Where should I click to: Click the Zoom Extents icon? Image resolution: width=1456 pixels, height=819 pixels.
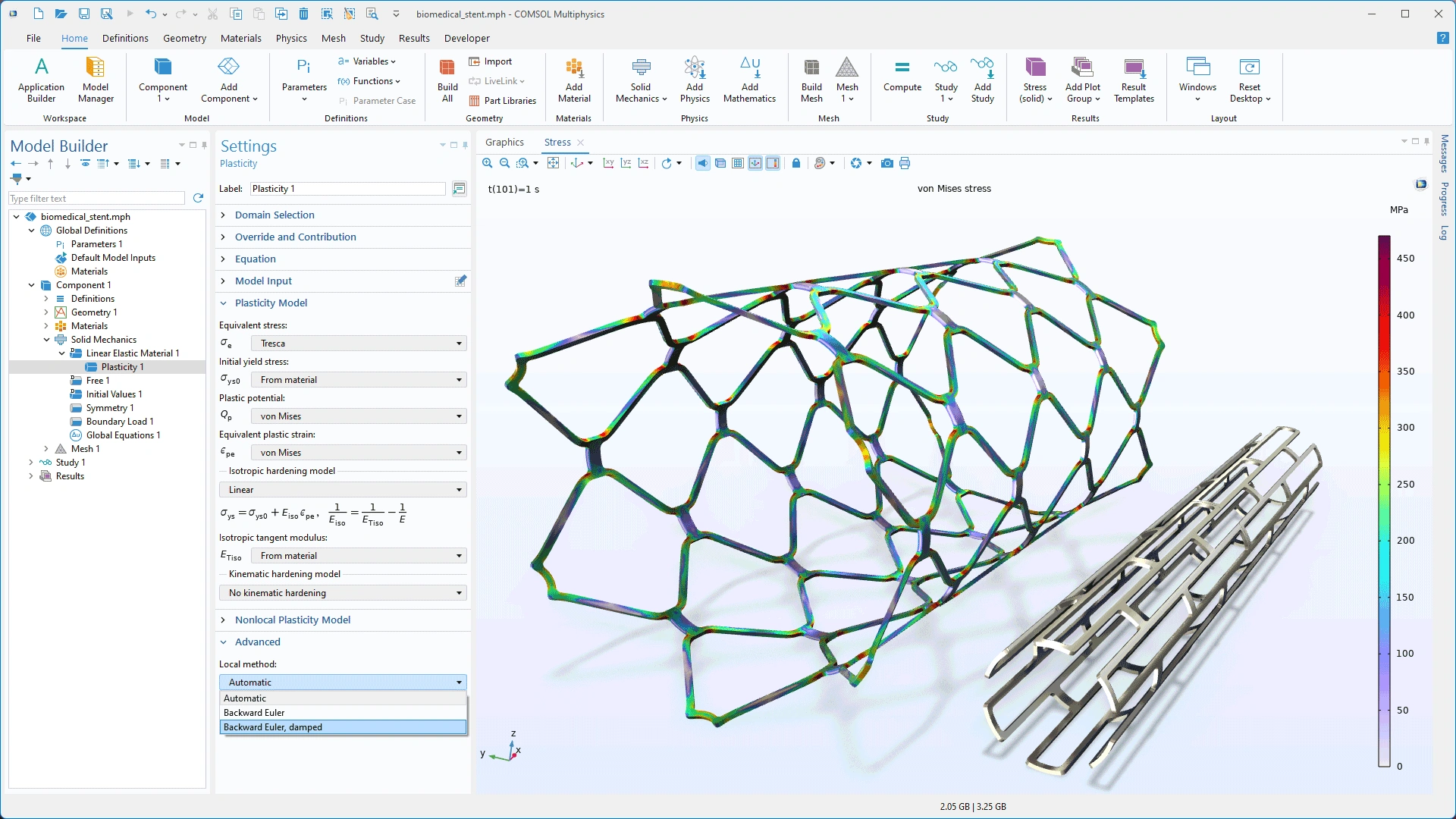click(554, 163)
